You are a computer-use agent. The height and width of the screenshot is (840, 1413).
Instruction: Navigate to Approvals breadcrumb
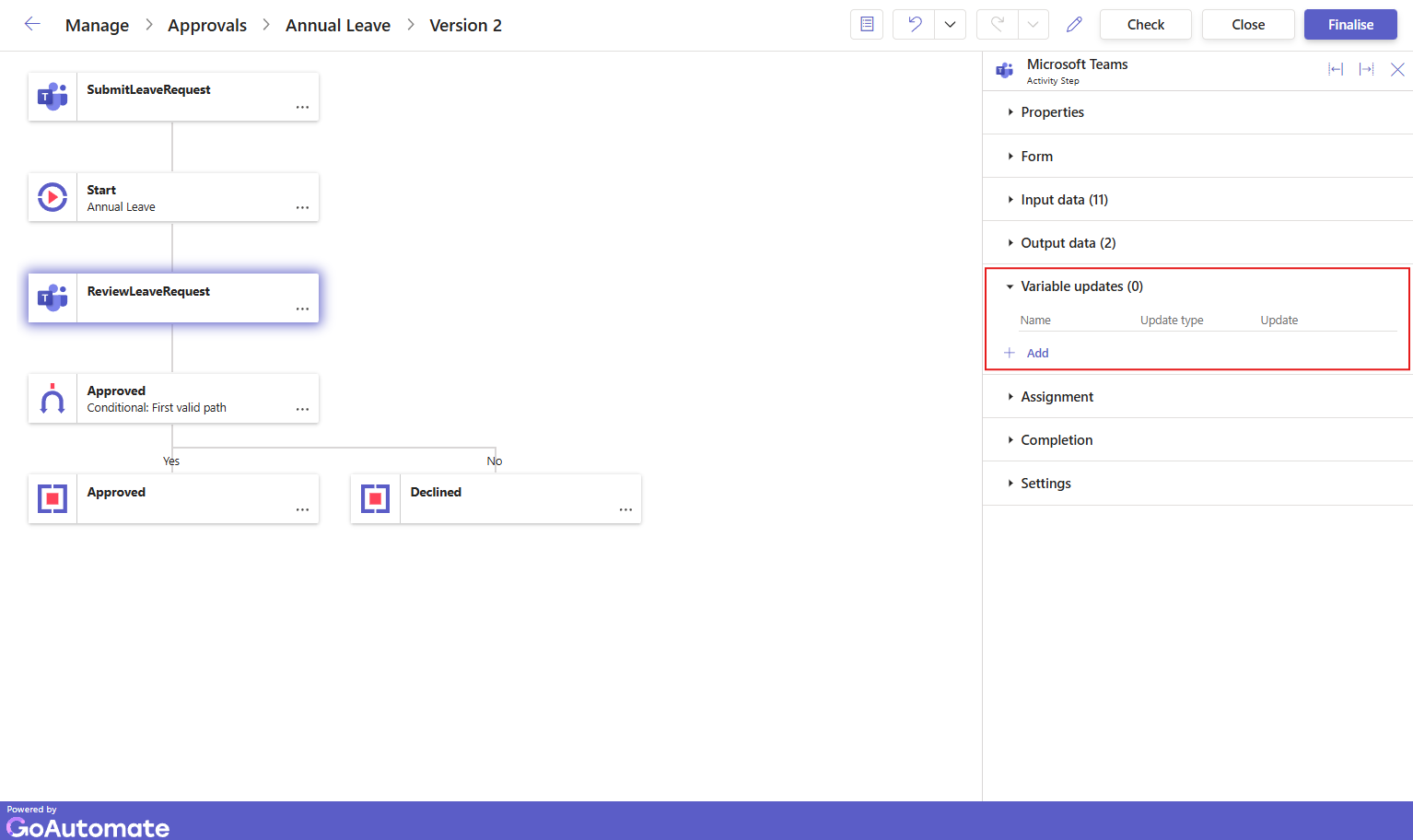tap(207, 26)
